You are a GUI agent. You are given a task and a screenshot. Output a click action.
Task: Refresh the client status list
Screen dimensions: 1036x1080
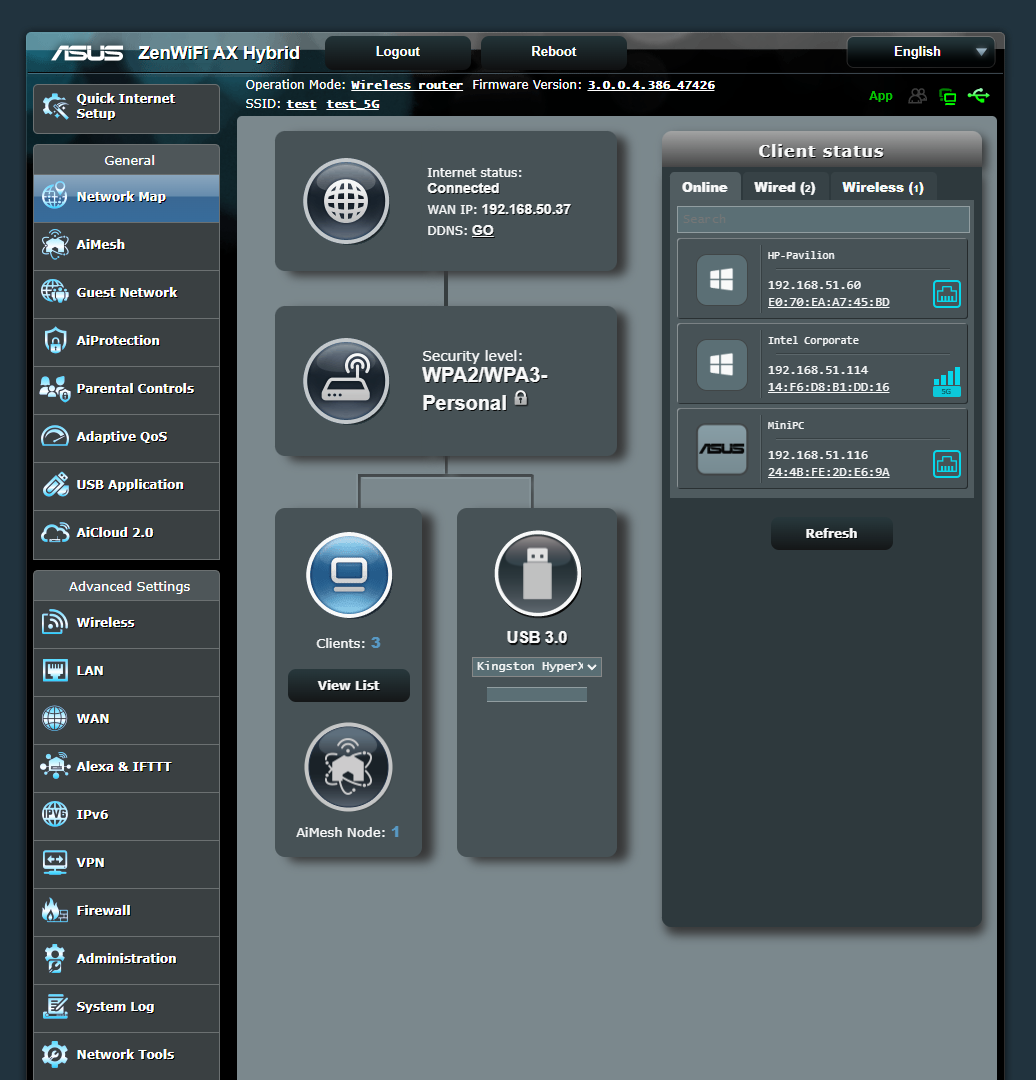click(x=831, y=532)
